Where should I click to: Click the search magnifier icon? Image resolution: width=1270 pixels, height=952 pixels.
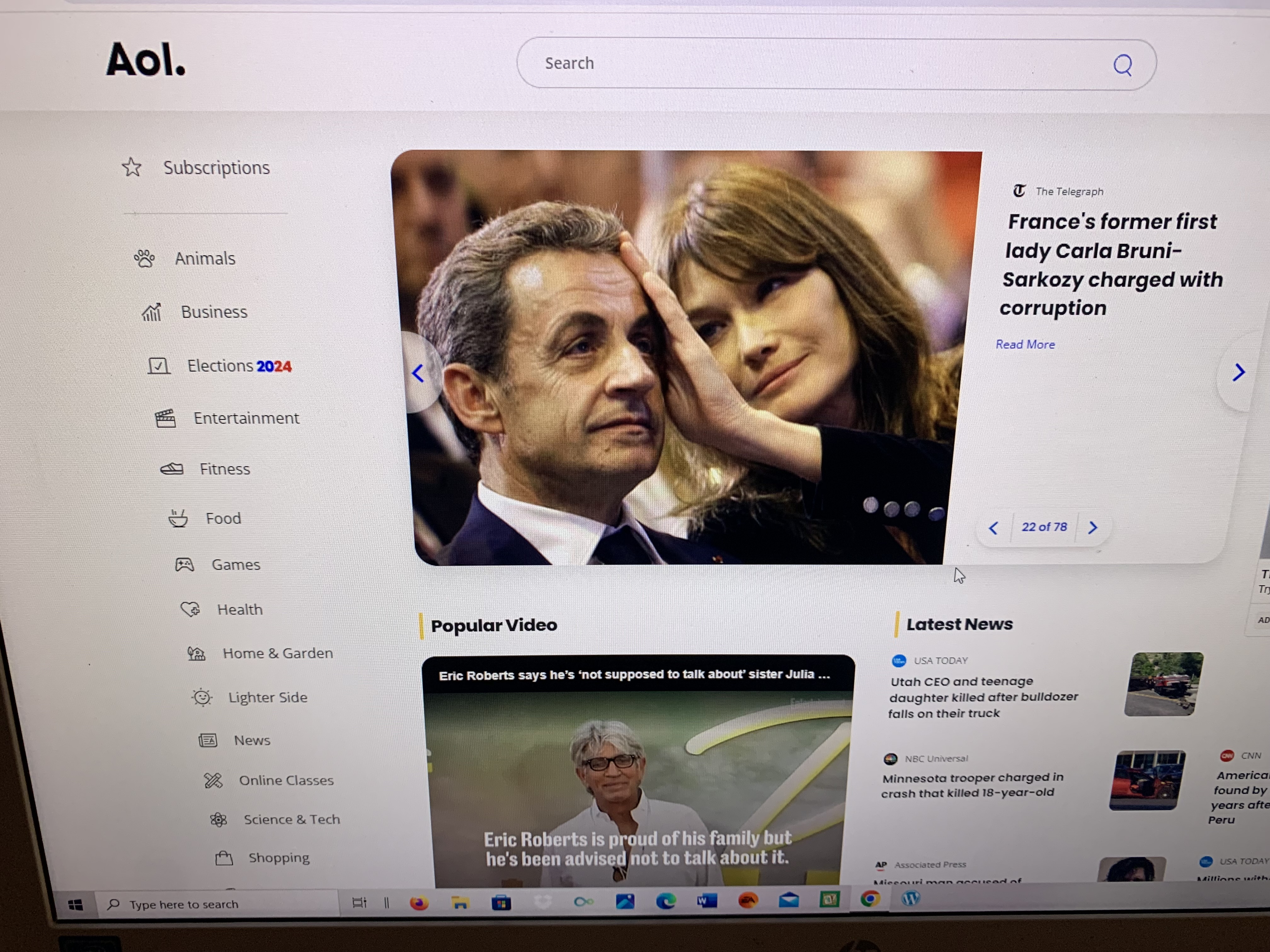pyautogui.click(x=1123, y=65)
